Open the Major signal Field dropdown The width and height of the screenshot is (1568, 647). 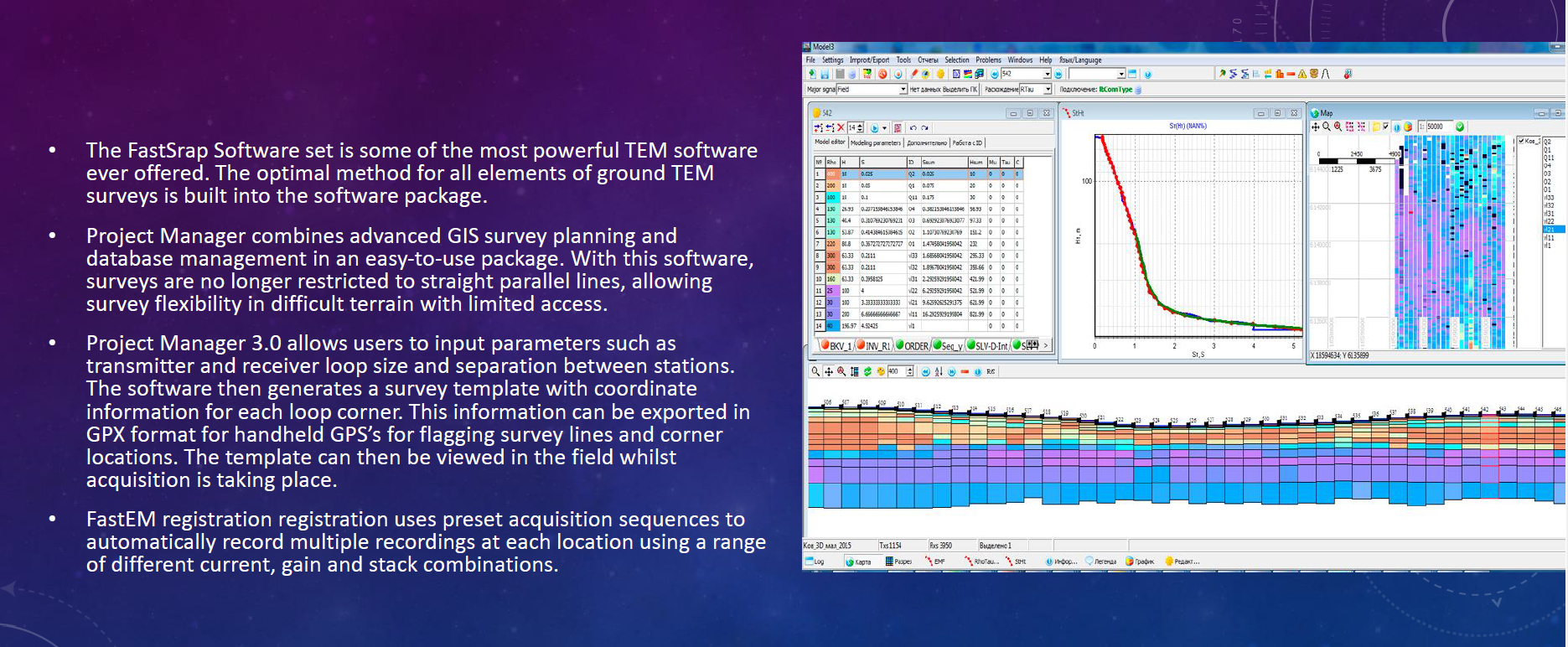coord(903,90)
